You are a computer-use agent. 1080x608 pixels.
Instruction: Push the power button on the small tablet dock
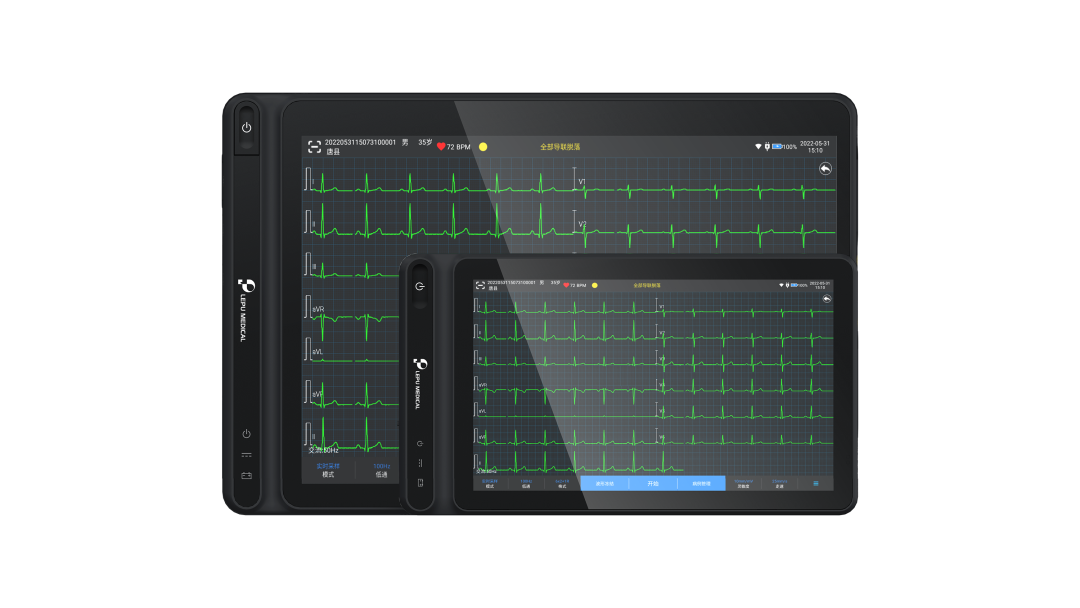coord(419,286)
